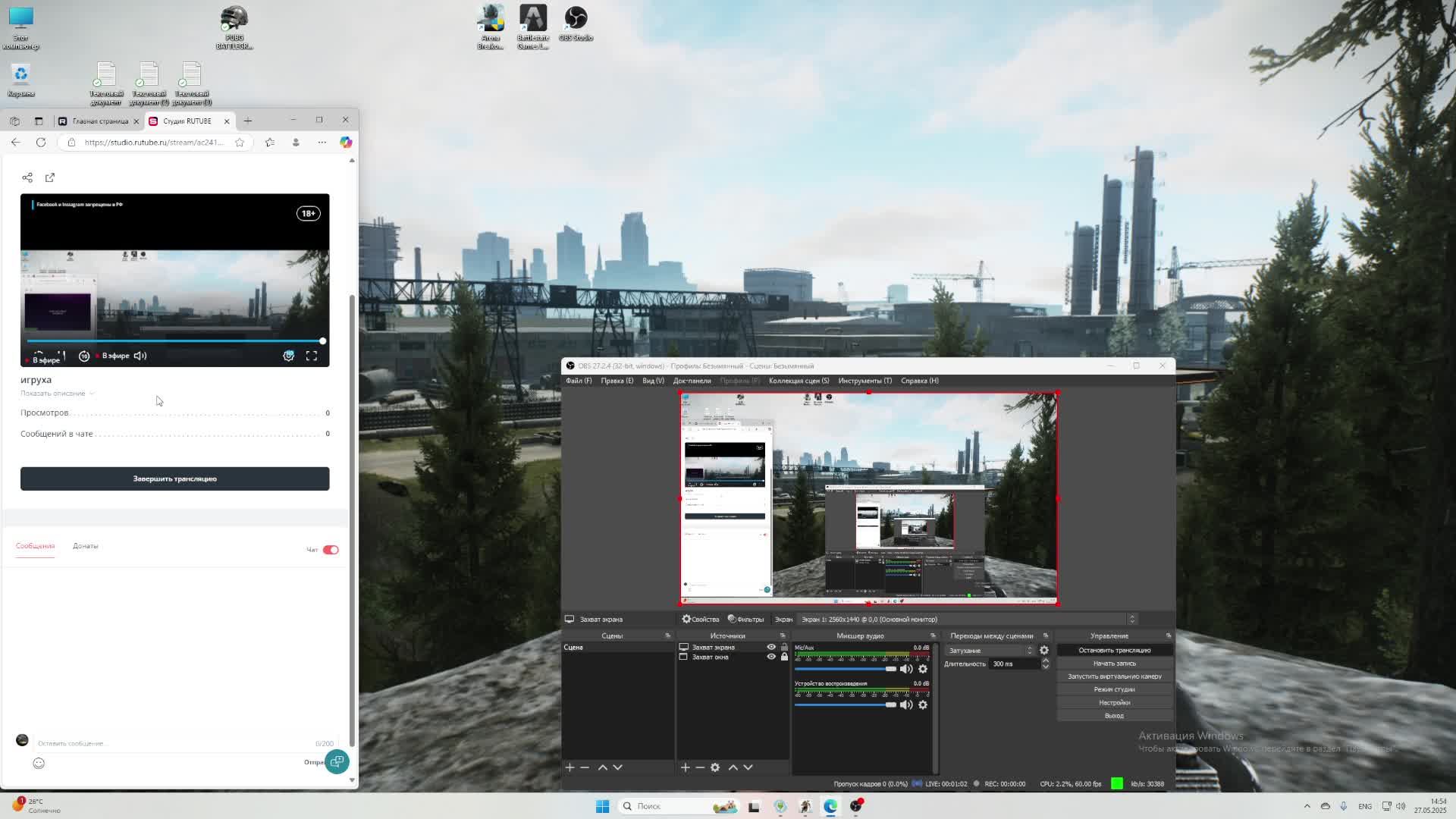Viewport: 1456px width, 819px height.
Task: Click Начать запись in Управление panel
Action: coord(1114,664)
